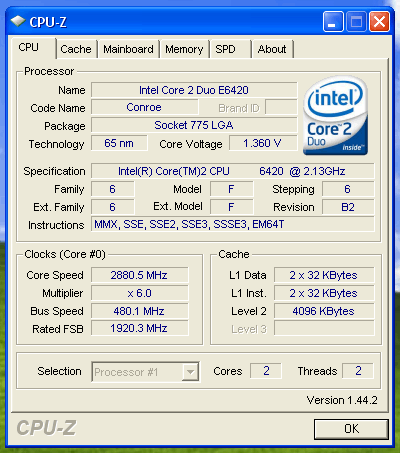This screenshot has height=453, width=400.
Task: Go to the SPD tab
Action: (x=230, y=49)
